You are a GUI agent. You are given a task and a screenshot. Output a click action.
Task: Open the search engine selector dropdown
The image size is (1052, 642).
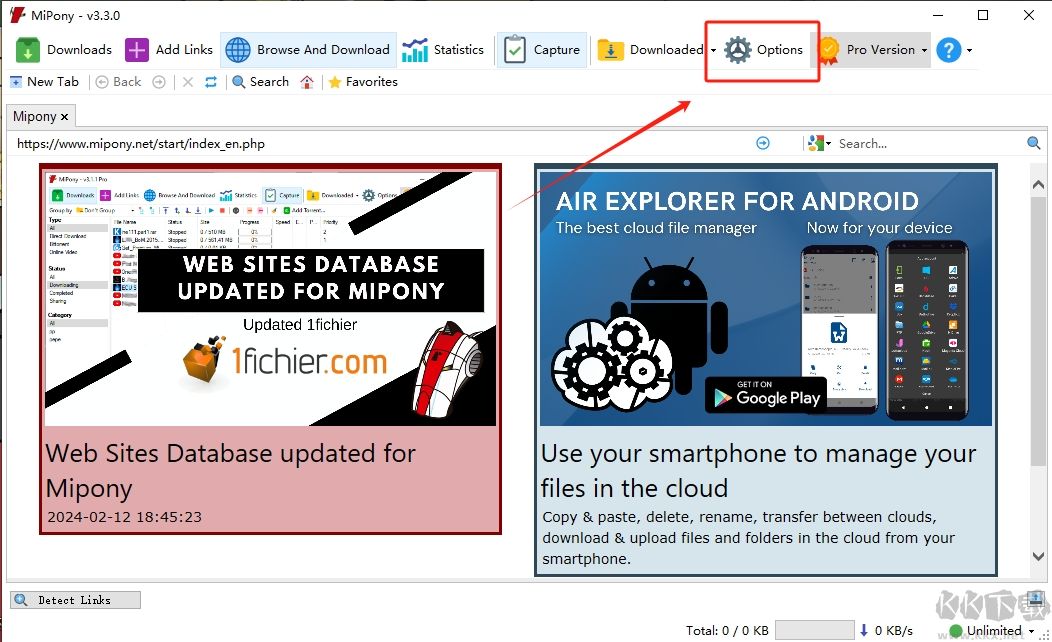819,143
